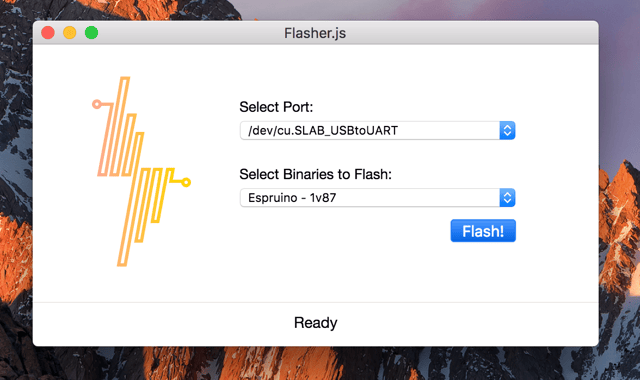
Task: Maximize the window using the green button
Action: click(x=91, y=33)
